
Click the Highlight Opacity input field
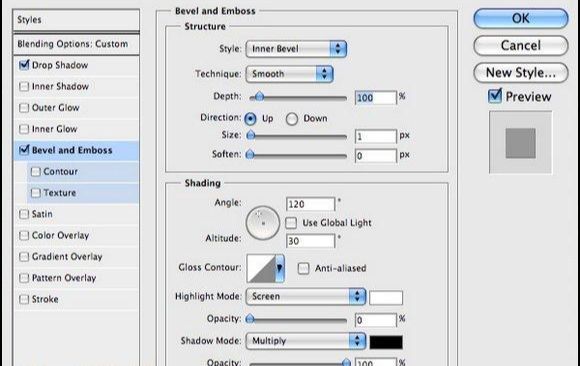click(375, 320)
